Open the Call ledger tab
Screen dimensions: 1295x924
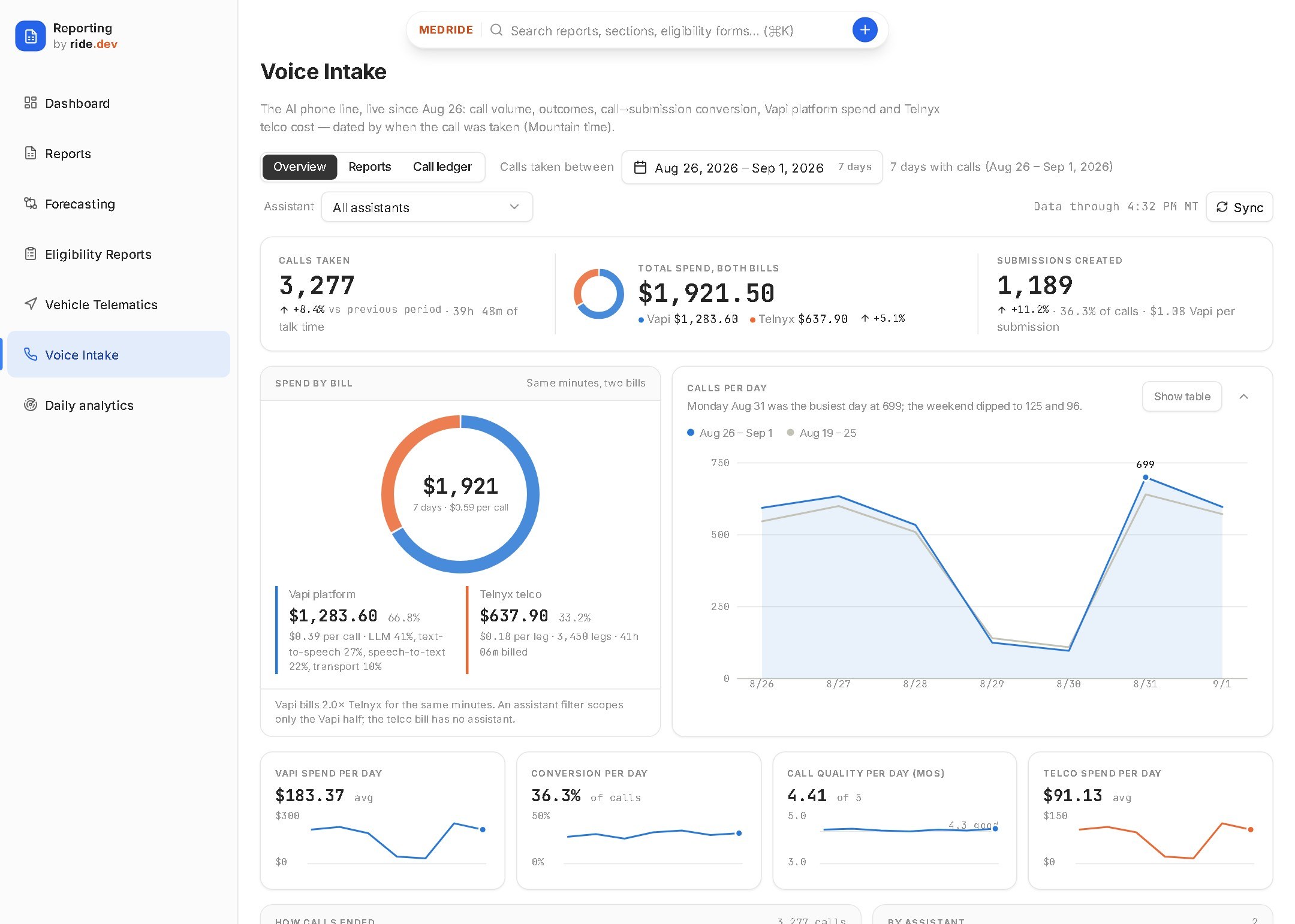click(x=442, y=167)
